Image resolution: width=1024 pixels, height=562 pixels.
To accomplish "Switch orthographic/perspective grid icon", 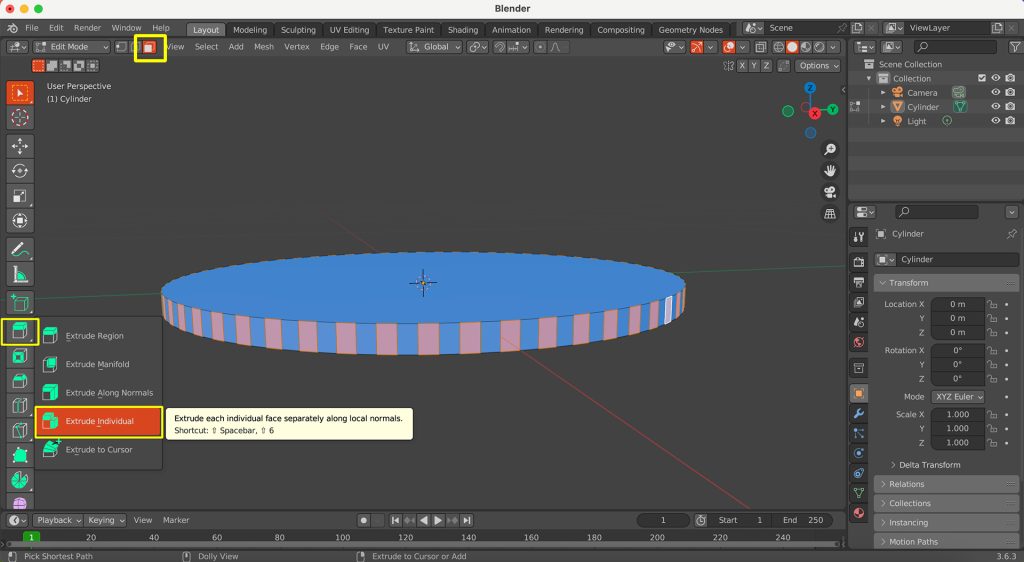I will point(830,213).
